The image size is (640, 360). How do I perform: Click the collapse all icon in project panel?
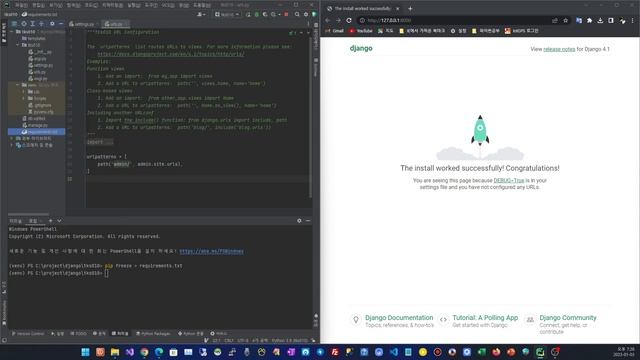click(41, 24)
